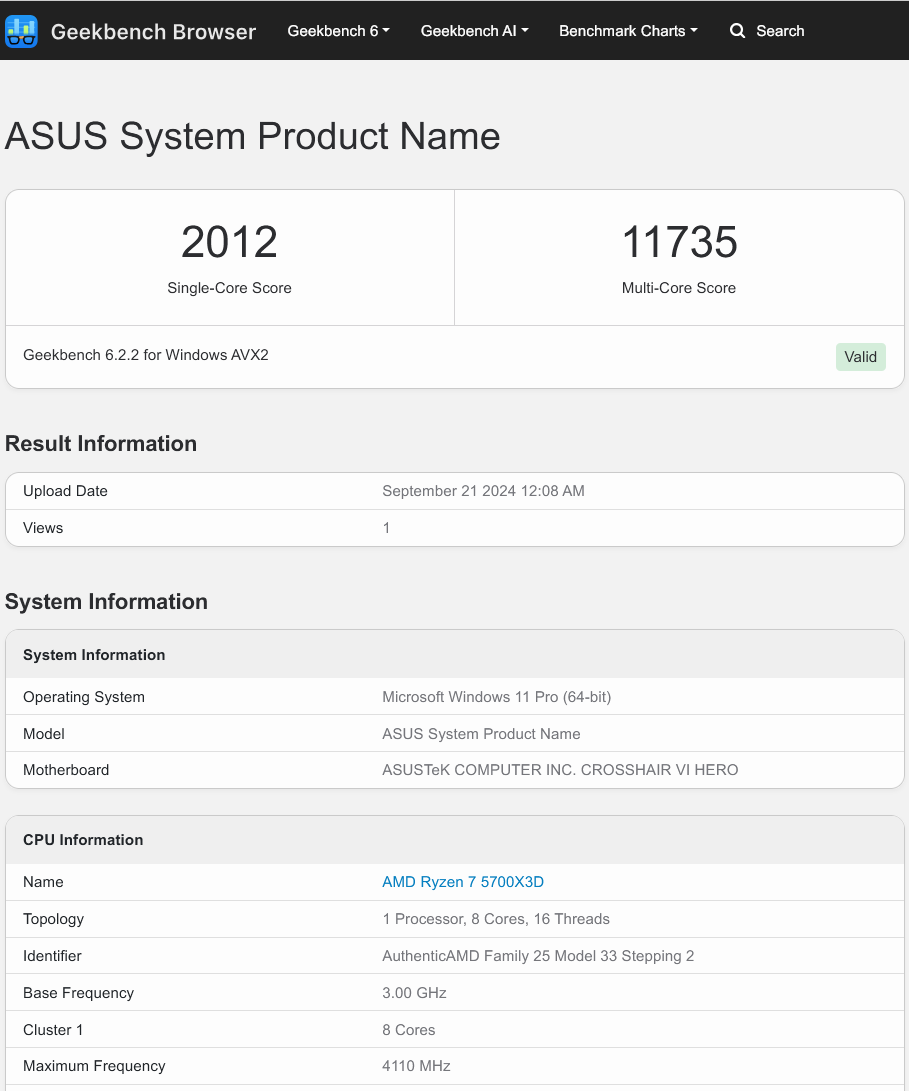The image size is (909, 1091).
Task: Click the Result Information heading
Action: (x=101, y=444)
